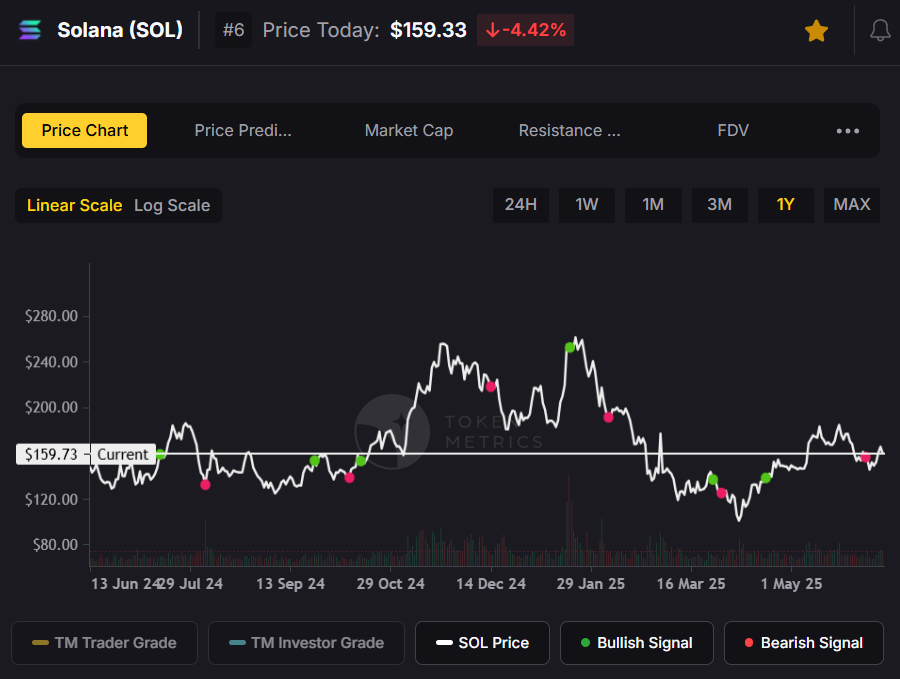This screenshot has height=679, width=900.
Task: Switch to the Resistance tab
Action: pyautogui.click(x=569, y=130)
